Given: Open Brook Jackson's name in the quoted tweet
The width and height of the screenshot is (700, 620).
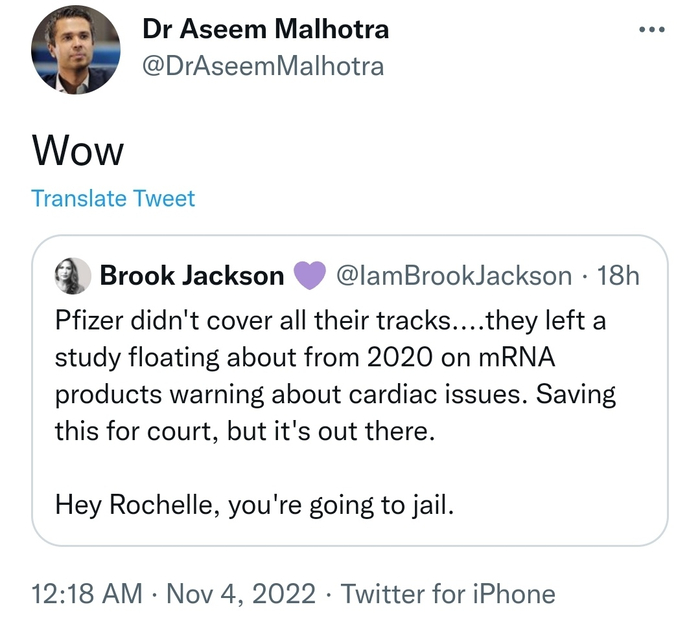Looking at the screenshot, I should point(192,276).
